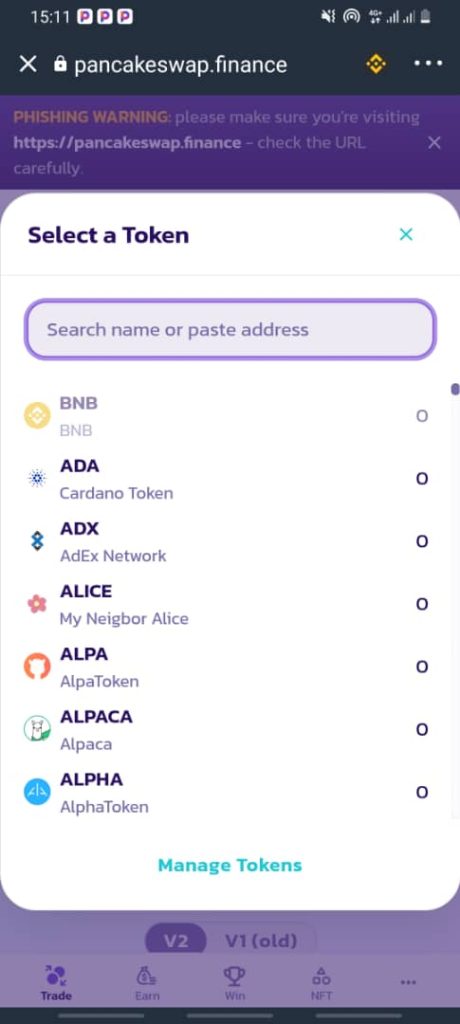
Task: Pick the ALICE flower token icon
Action: tap(37, 604)
